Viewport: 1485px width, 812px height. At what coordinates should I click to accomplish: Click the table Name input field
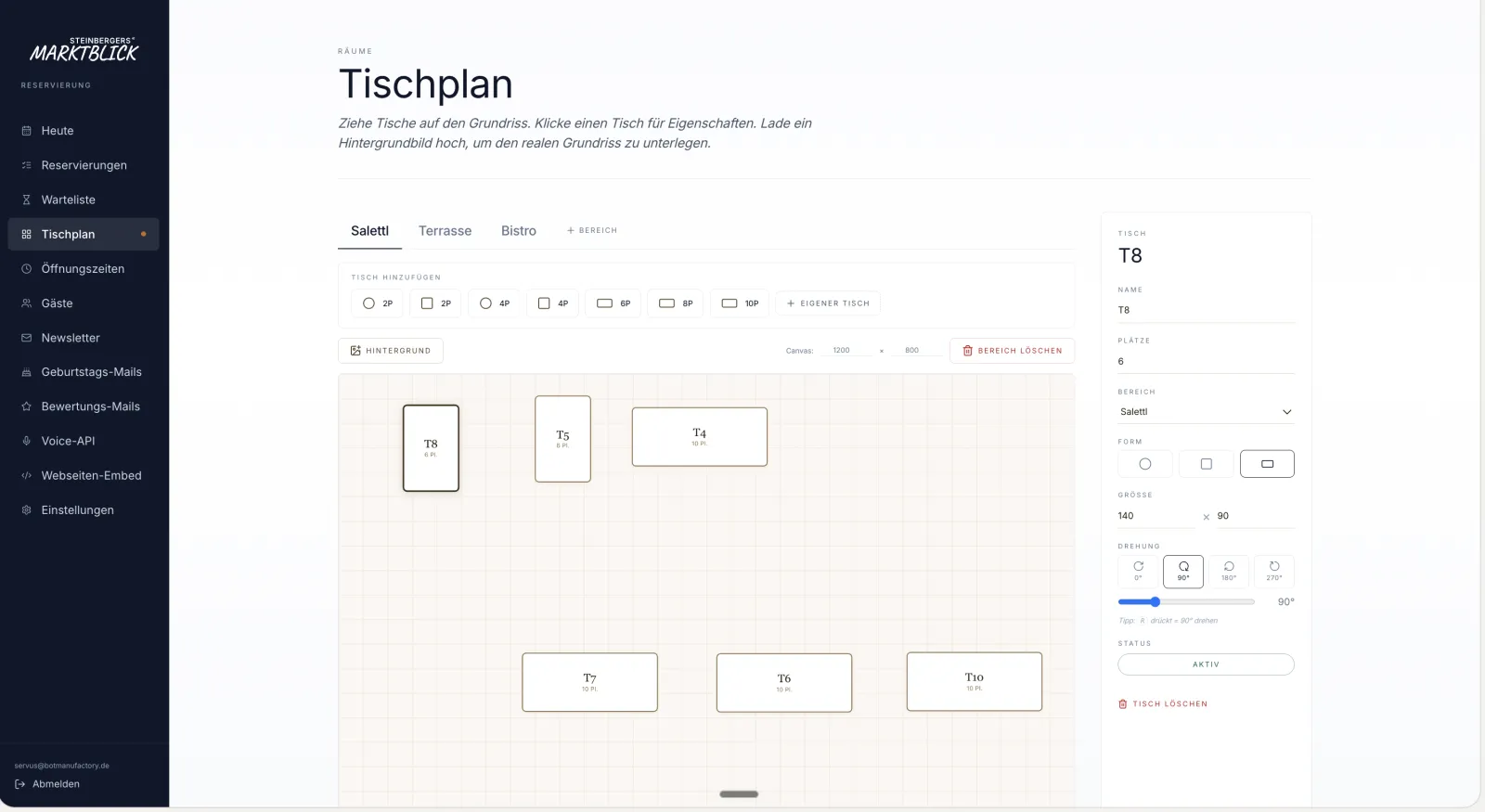[1206, 310]
